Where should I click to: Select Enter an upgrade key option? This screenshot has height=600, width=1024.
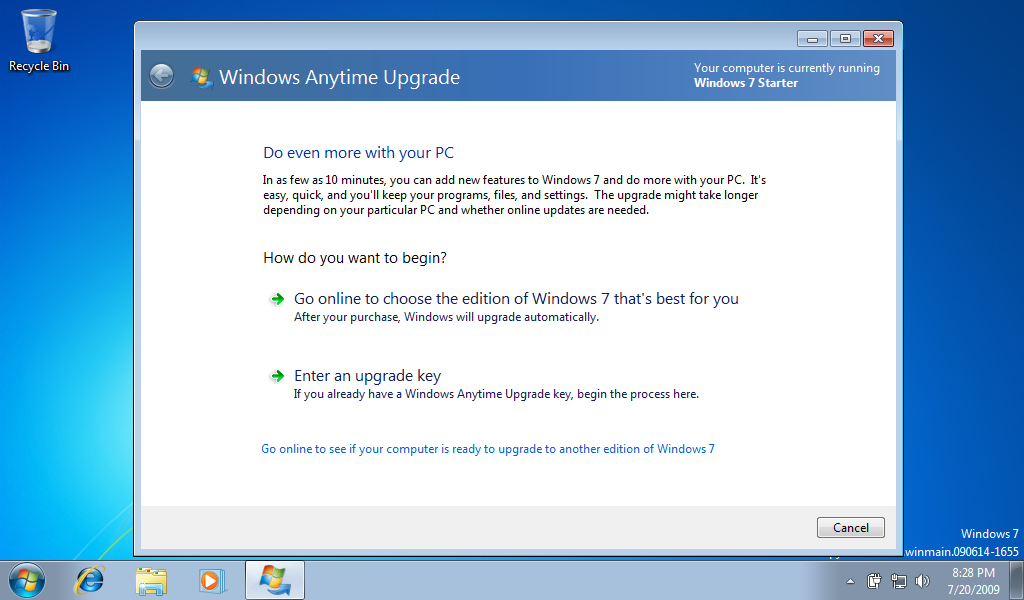(x=367, y=375)
